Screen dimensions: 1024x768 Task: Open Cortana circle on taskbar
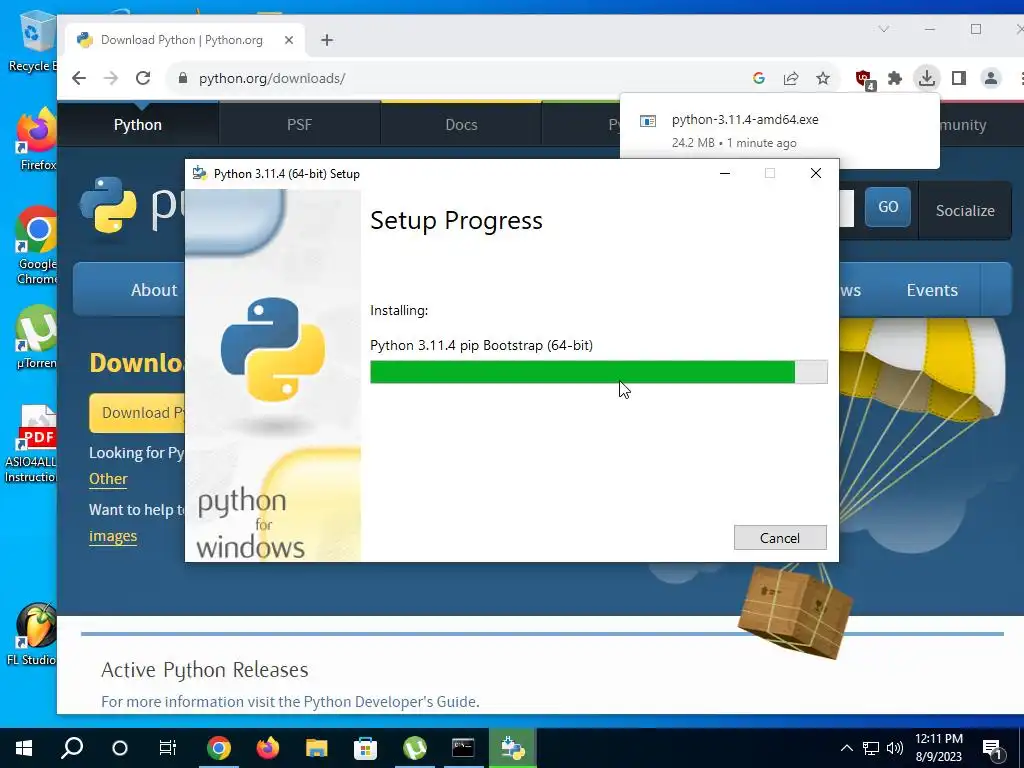(120, 748)
